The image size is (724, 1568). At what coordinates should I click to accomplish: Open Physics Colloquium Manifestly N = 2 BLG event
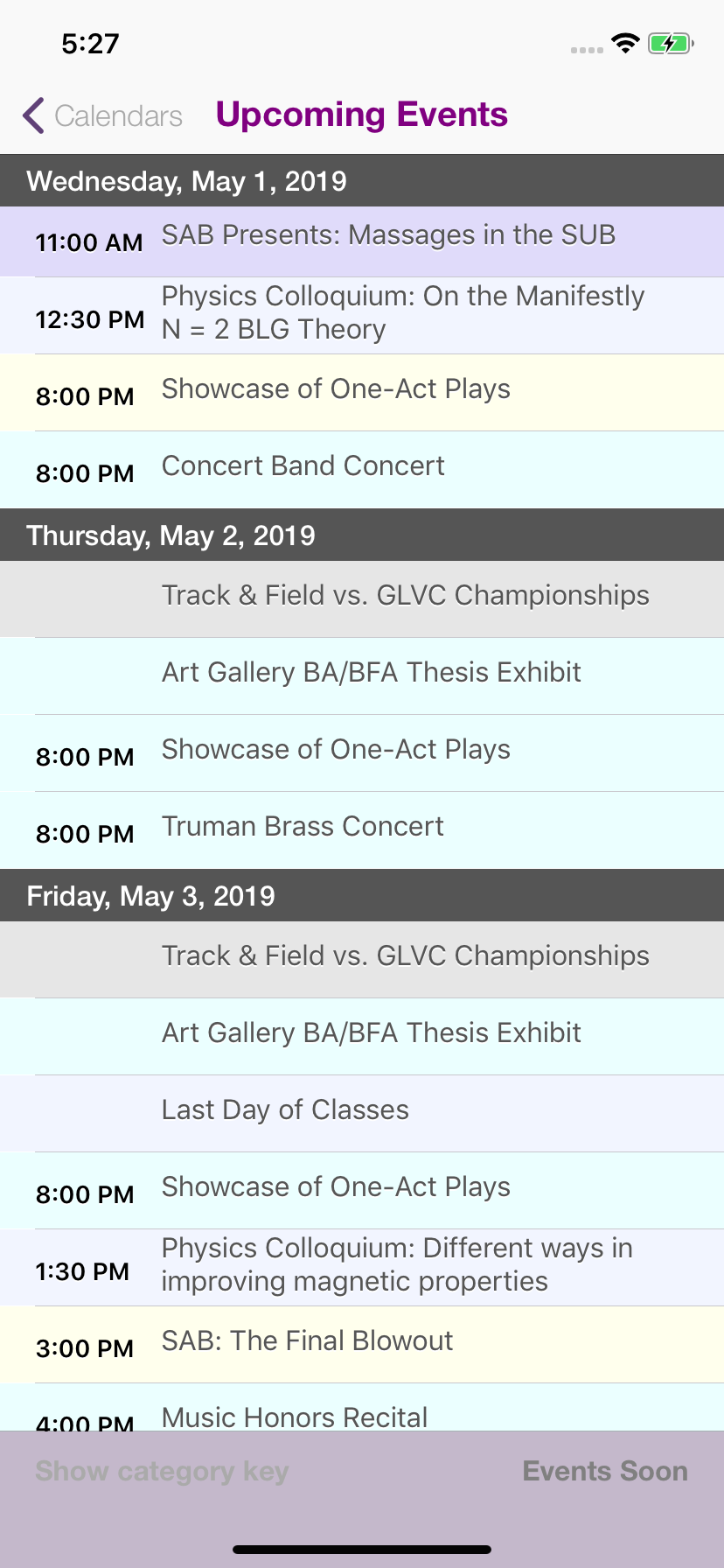coord(402,313)
